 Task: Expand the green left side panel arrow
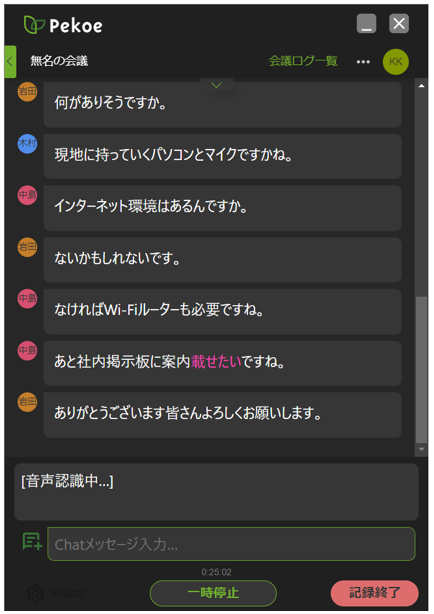[x=10, y=61]
